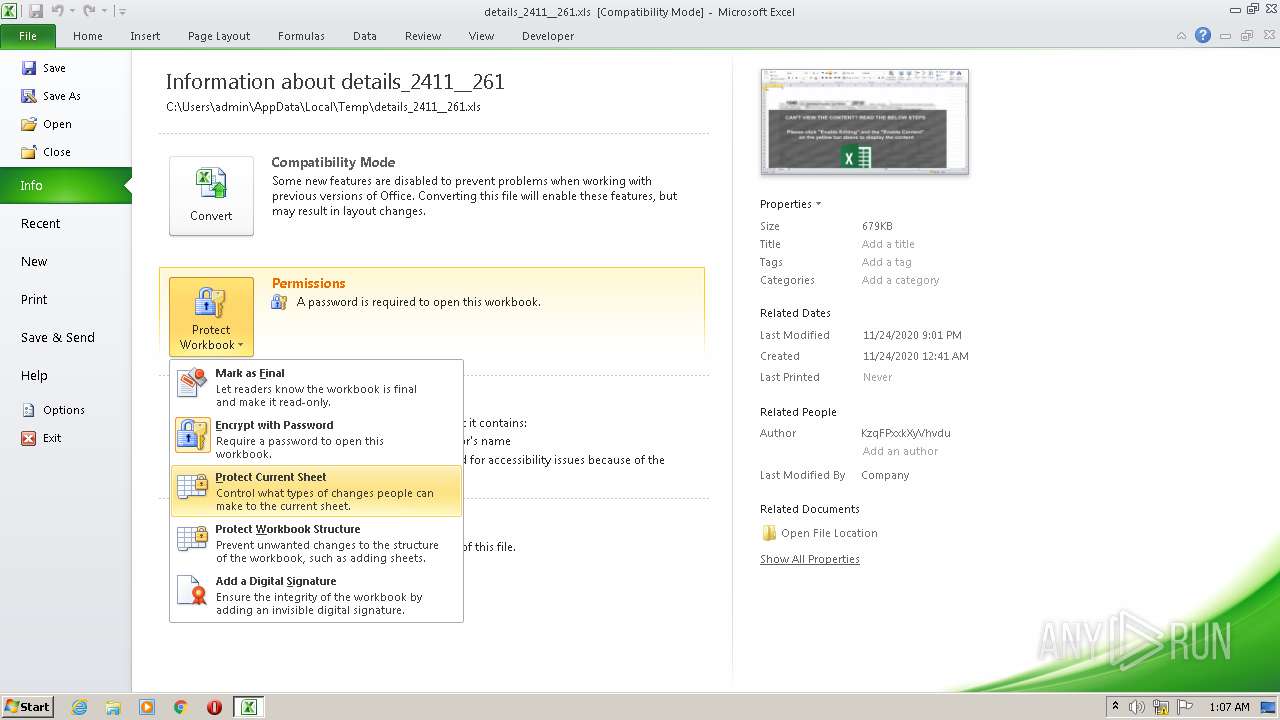Switch to the Review tab
Viewport: 1280px width, 720px height.
pyautogui.click(x=423, y=36)
